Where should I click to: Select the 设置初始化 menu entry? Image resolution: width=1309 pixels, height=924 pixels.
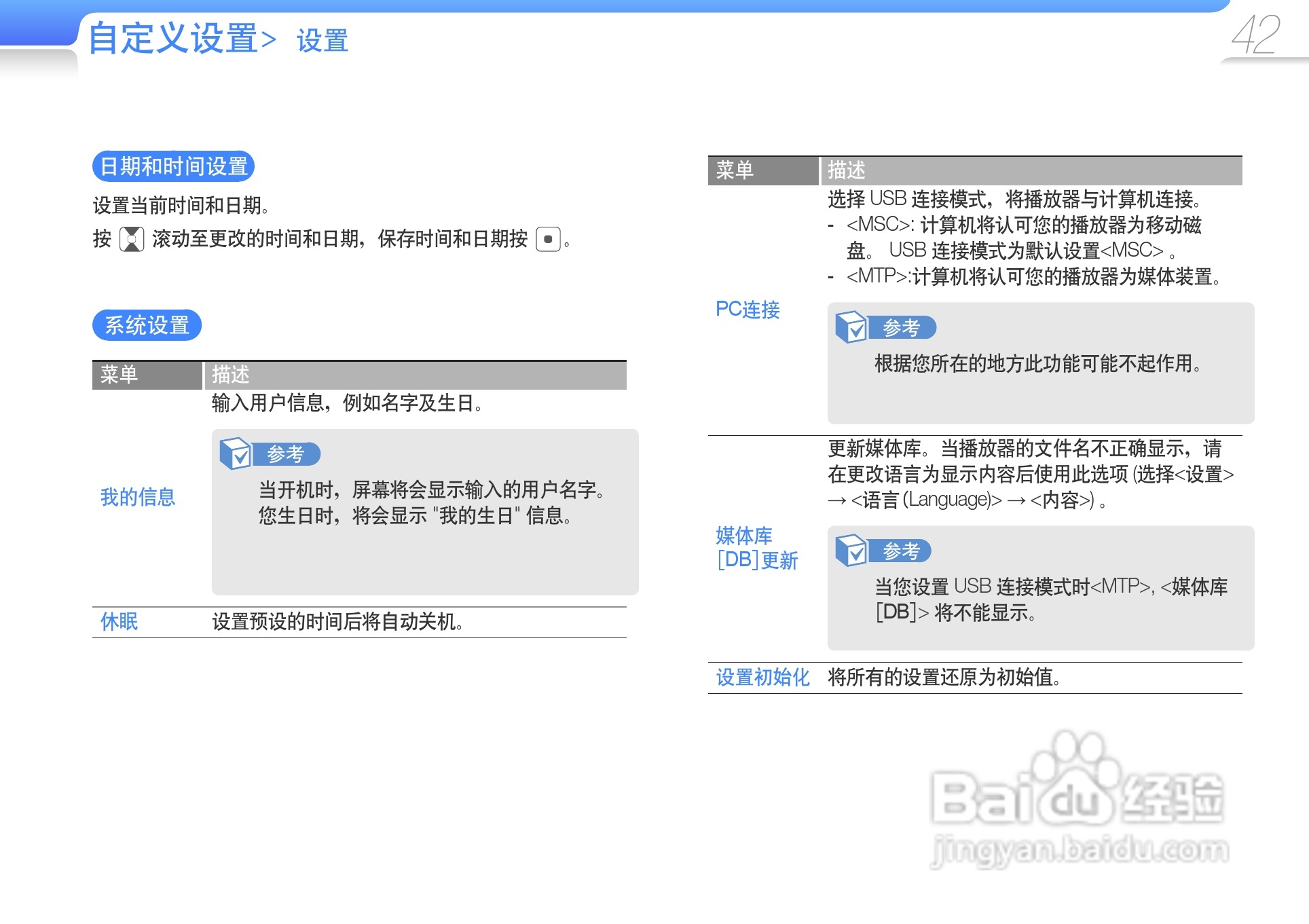click(762, 677)
